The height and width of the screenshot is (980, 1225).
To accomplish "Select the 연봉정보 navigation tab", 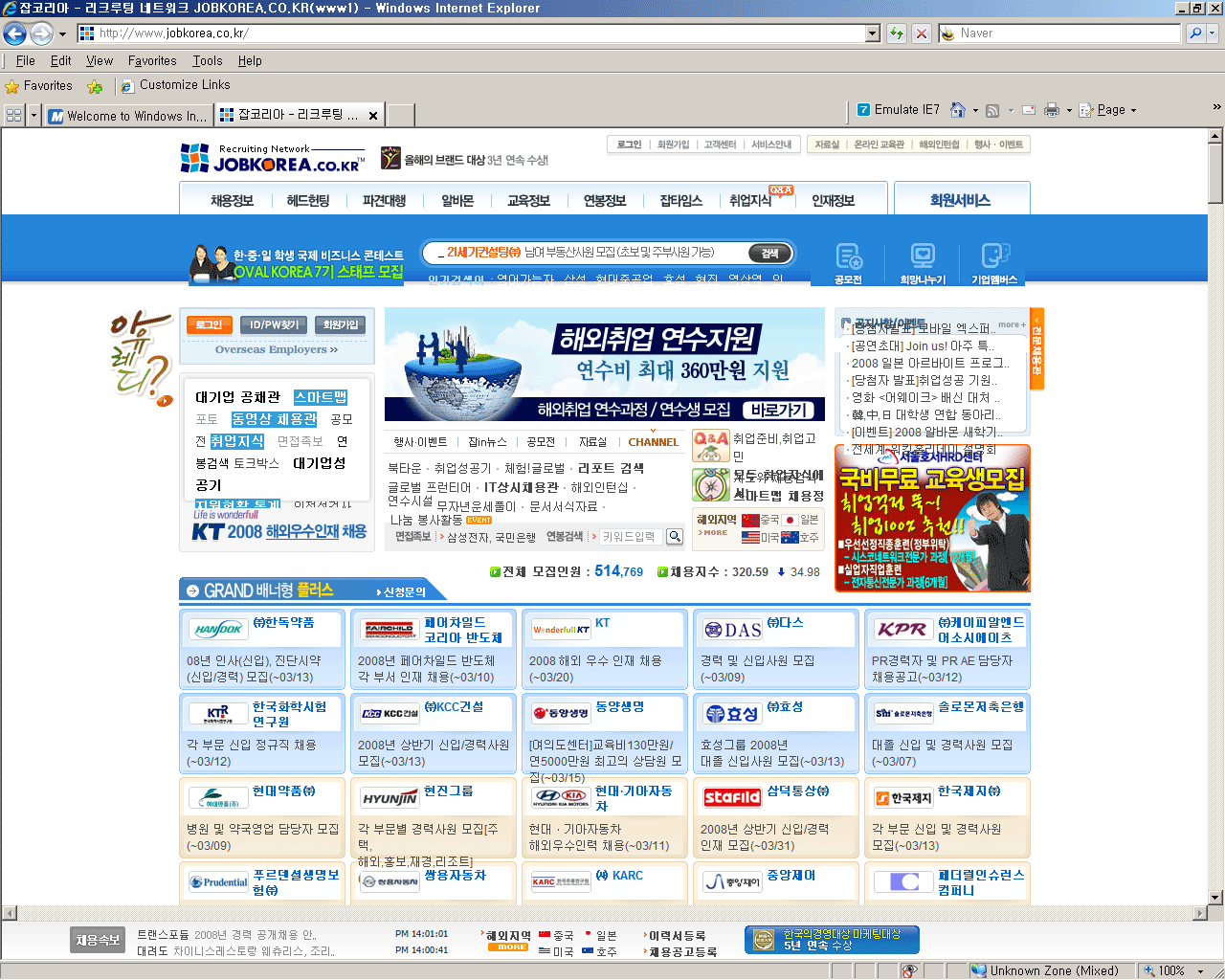I will click(x=604, y=201).
